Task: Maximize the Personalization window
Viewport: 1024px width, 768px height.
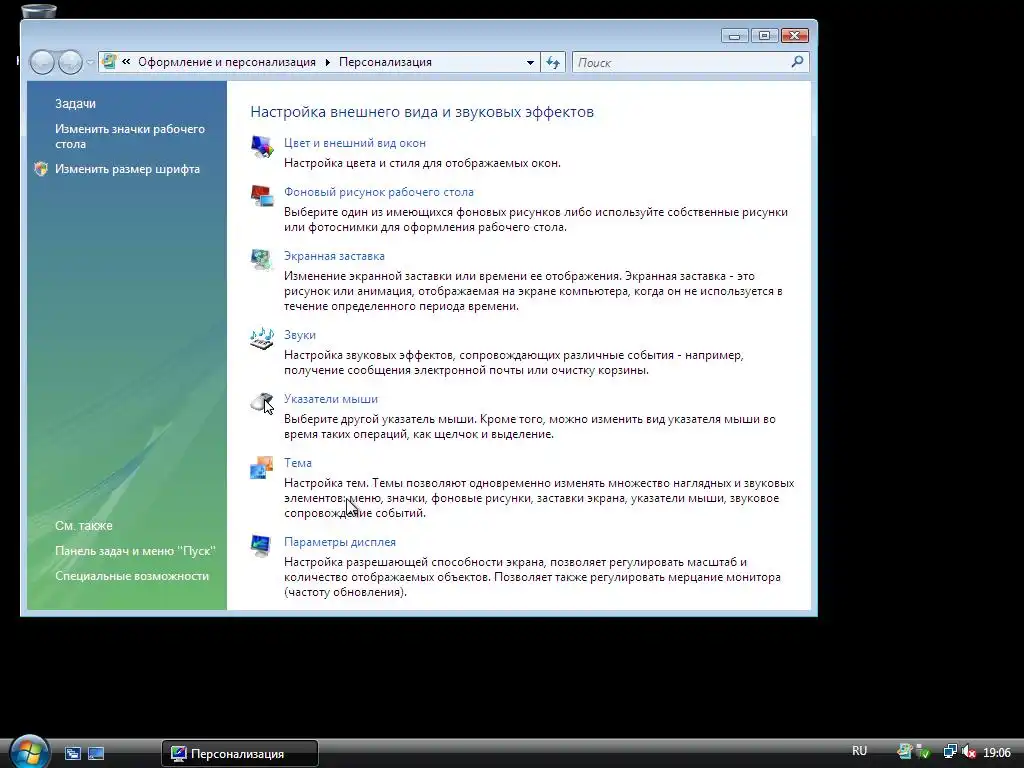Action: (x=764, y=36)
